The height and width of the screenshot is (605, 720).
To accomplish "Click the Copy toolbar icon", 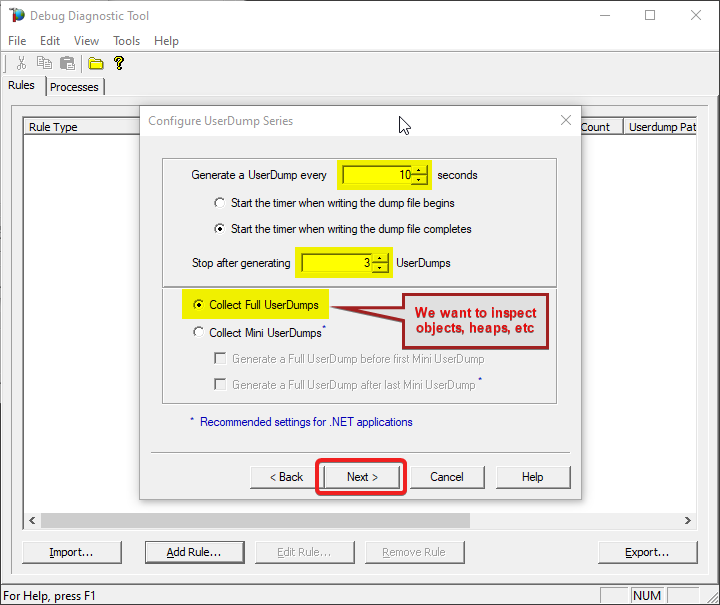I will (x=45, y=63).
